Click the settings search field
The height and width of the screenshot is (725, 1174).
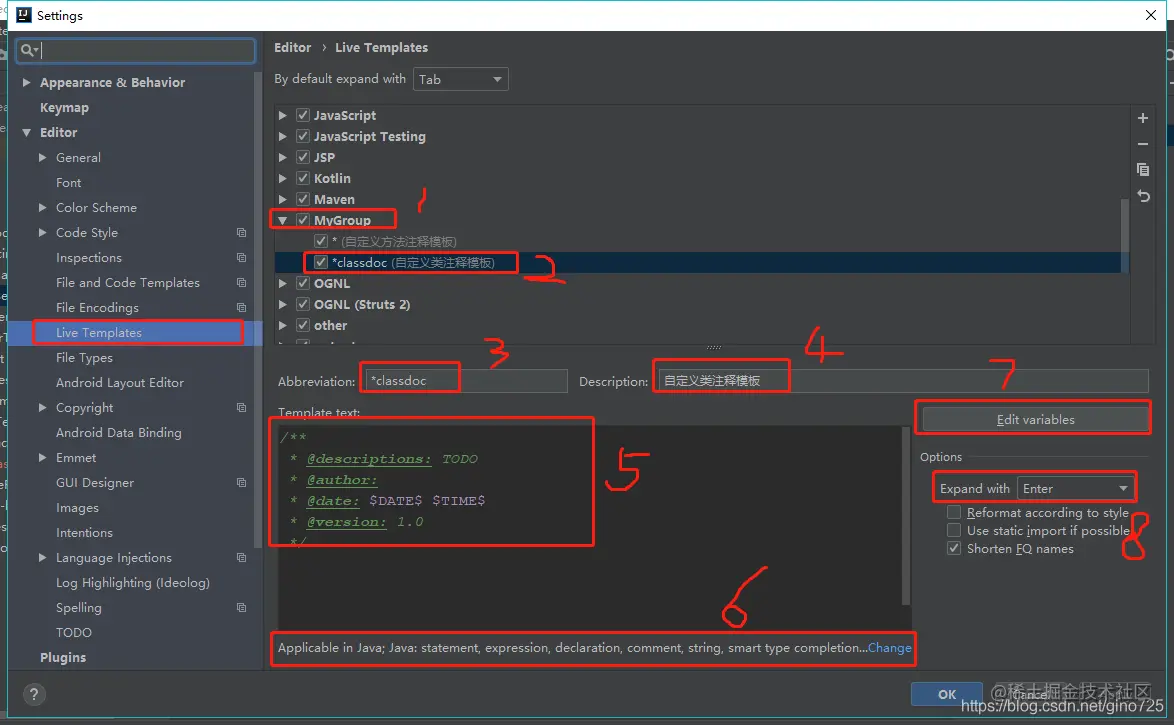pos(136,50)
